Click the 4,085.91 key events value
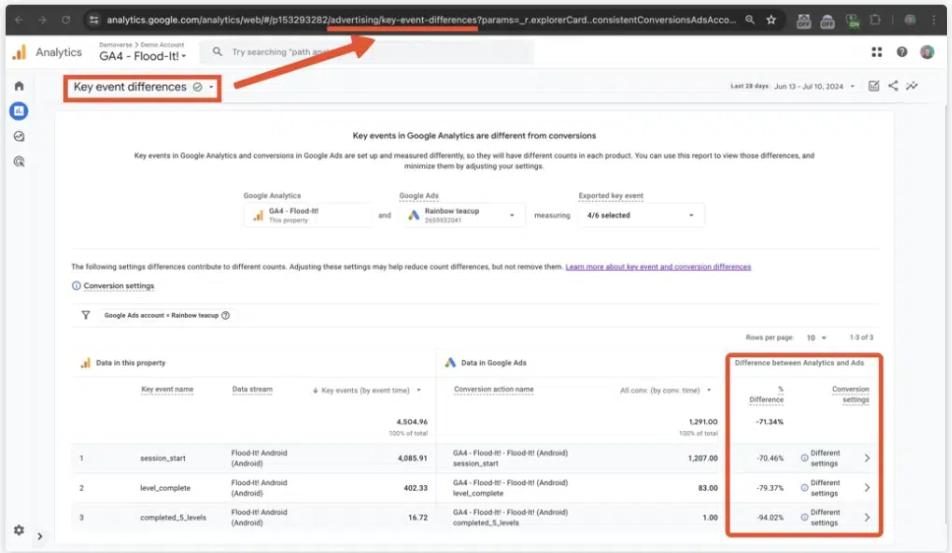The height and width of the screenshot is (553, 952). [x=413, y=458]
